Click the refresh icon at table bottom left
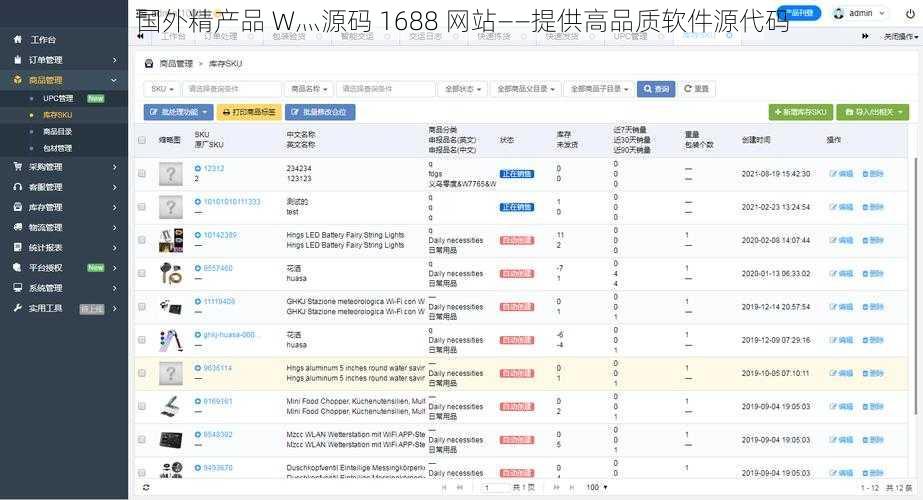 pos(146,488)
